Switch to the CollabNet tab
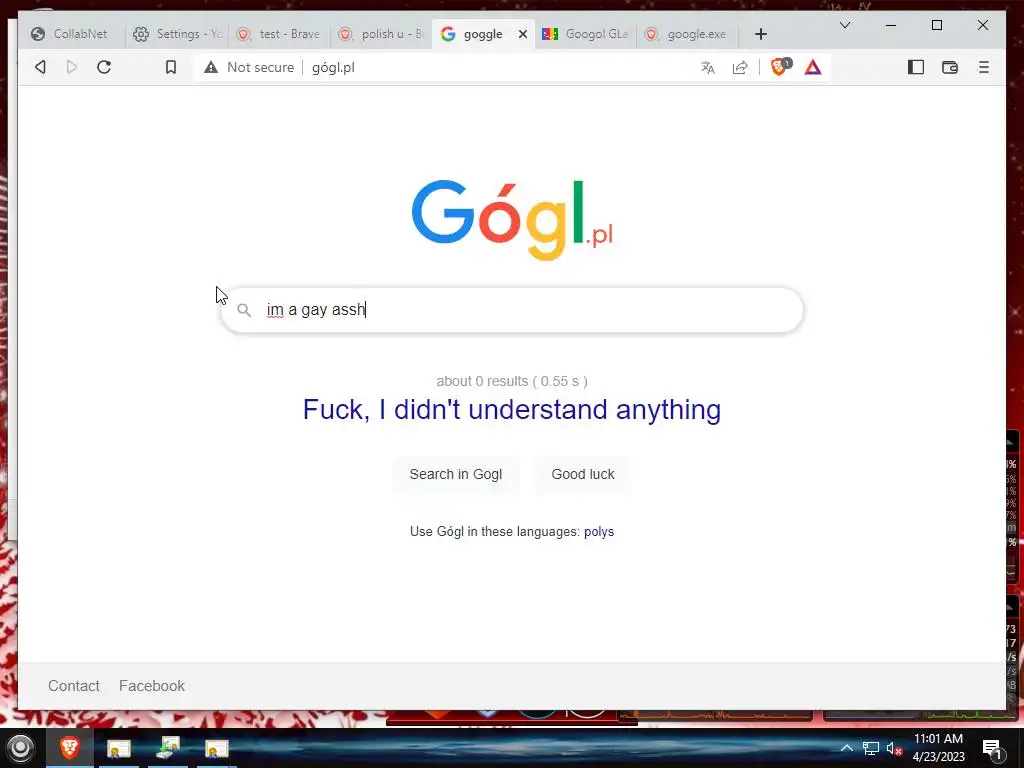Viewport: 1024px width, 768px height. click(x=70, y=34)
